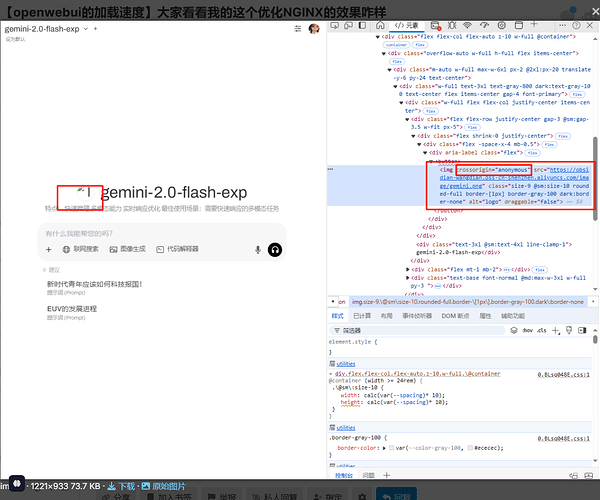Open DevTools help question mark icon
This screenshot has width=600, height=500.
pos(576,25)
